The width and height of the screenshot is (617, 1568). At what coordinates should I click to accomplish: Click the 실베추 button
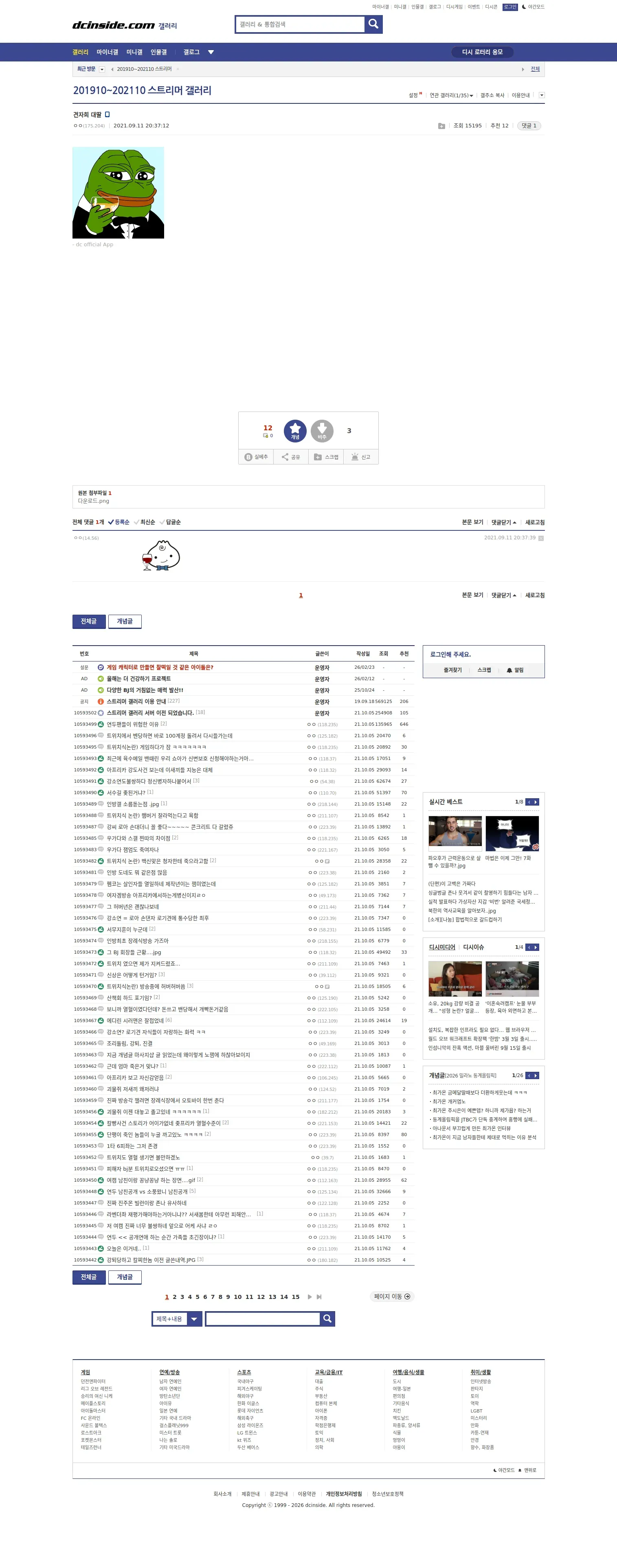(256, 457)
